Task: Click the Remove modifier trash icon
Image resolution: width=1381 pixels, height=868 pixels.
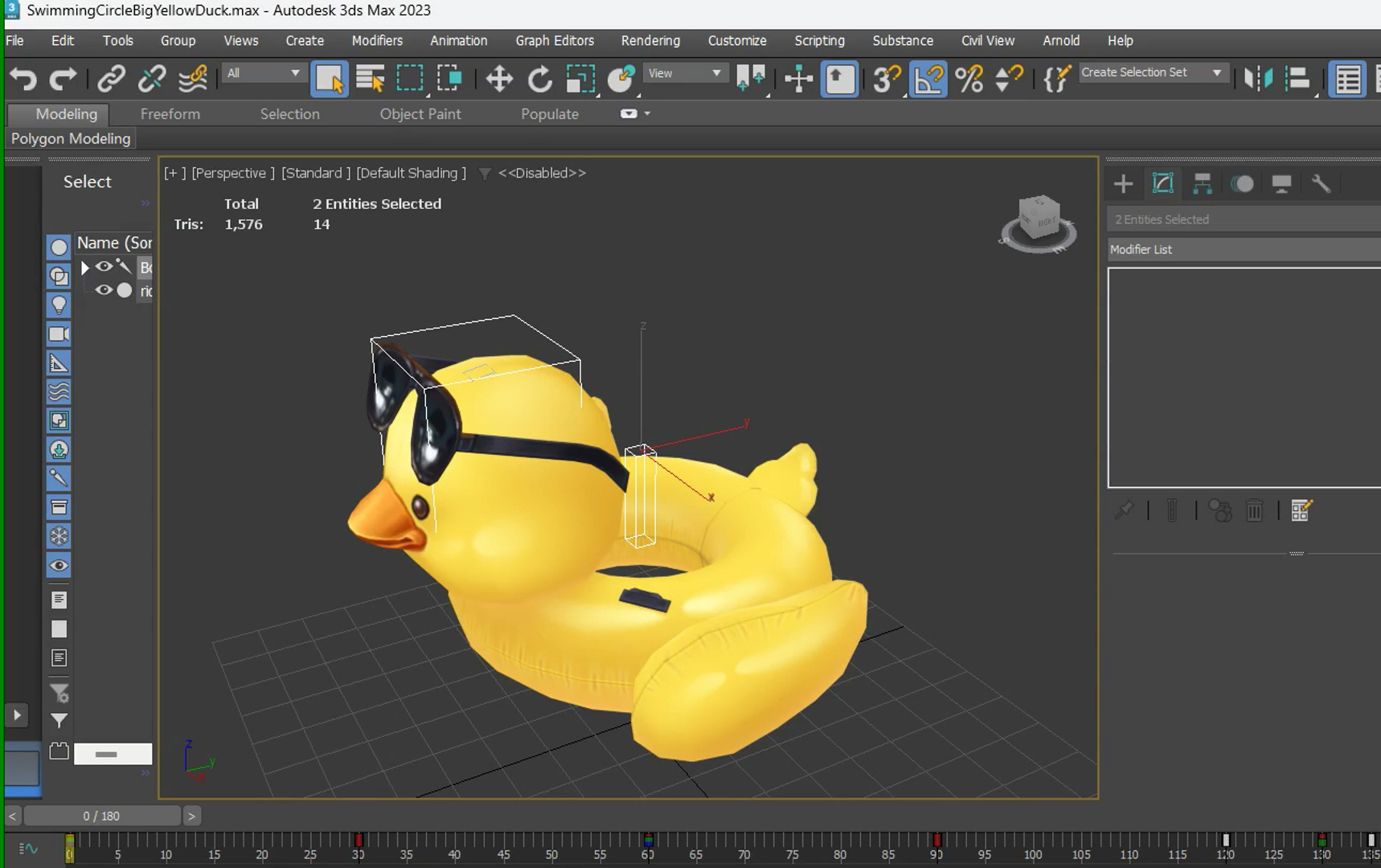Action: click(x=1255, y=510)
